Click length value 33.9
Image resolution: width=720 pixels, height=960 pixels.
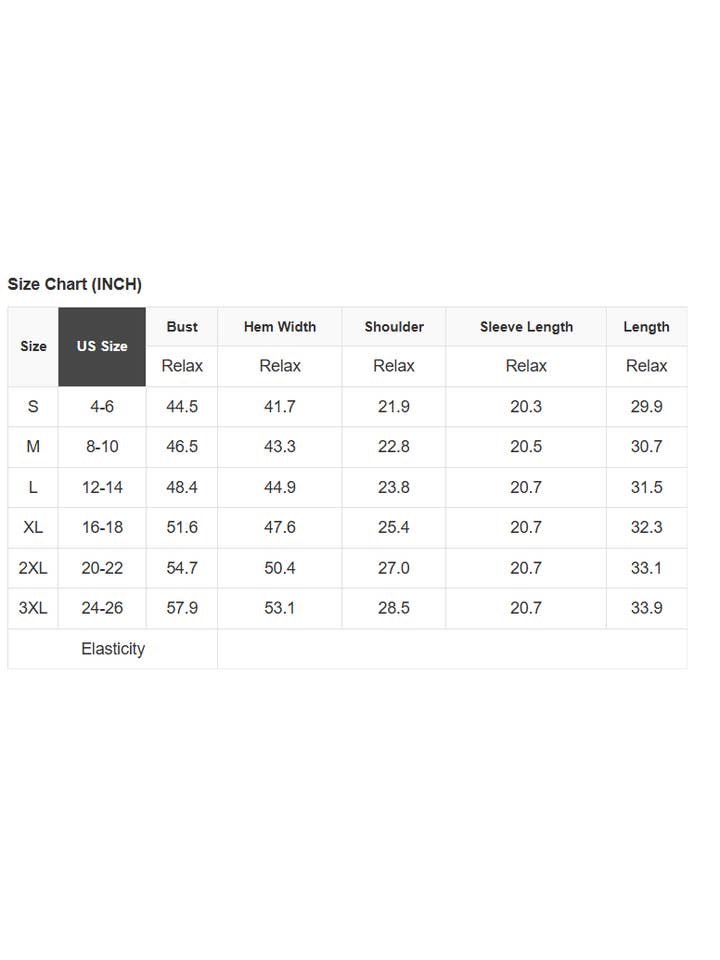click(x=646, y=608)
